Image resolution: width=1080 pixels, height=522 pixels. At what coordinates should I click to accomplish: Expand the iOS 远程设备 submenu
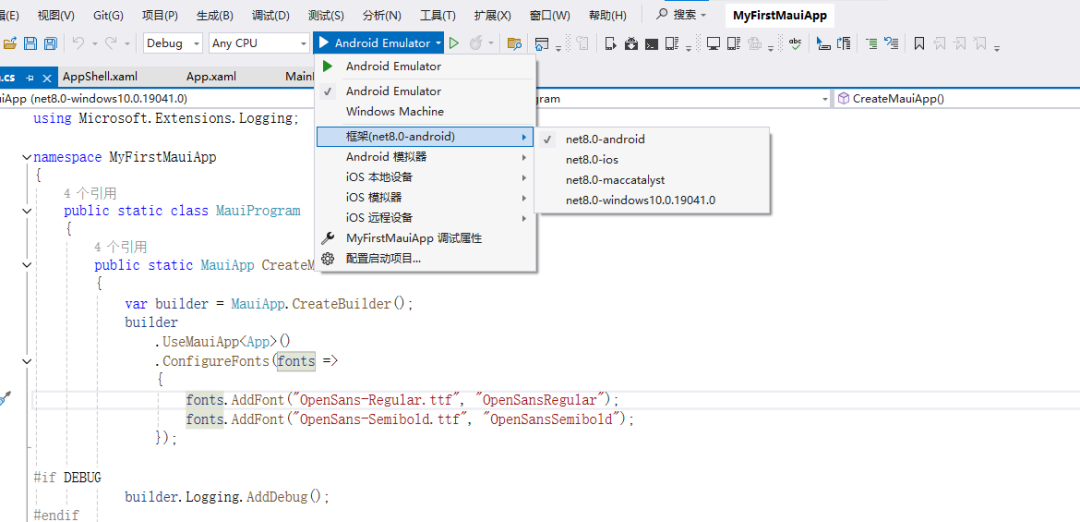(x=426, y=218)
